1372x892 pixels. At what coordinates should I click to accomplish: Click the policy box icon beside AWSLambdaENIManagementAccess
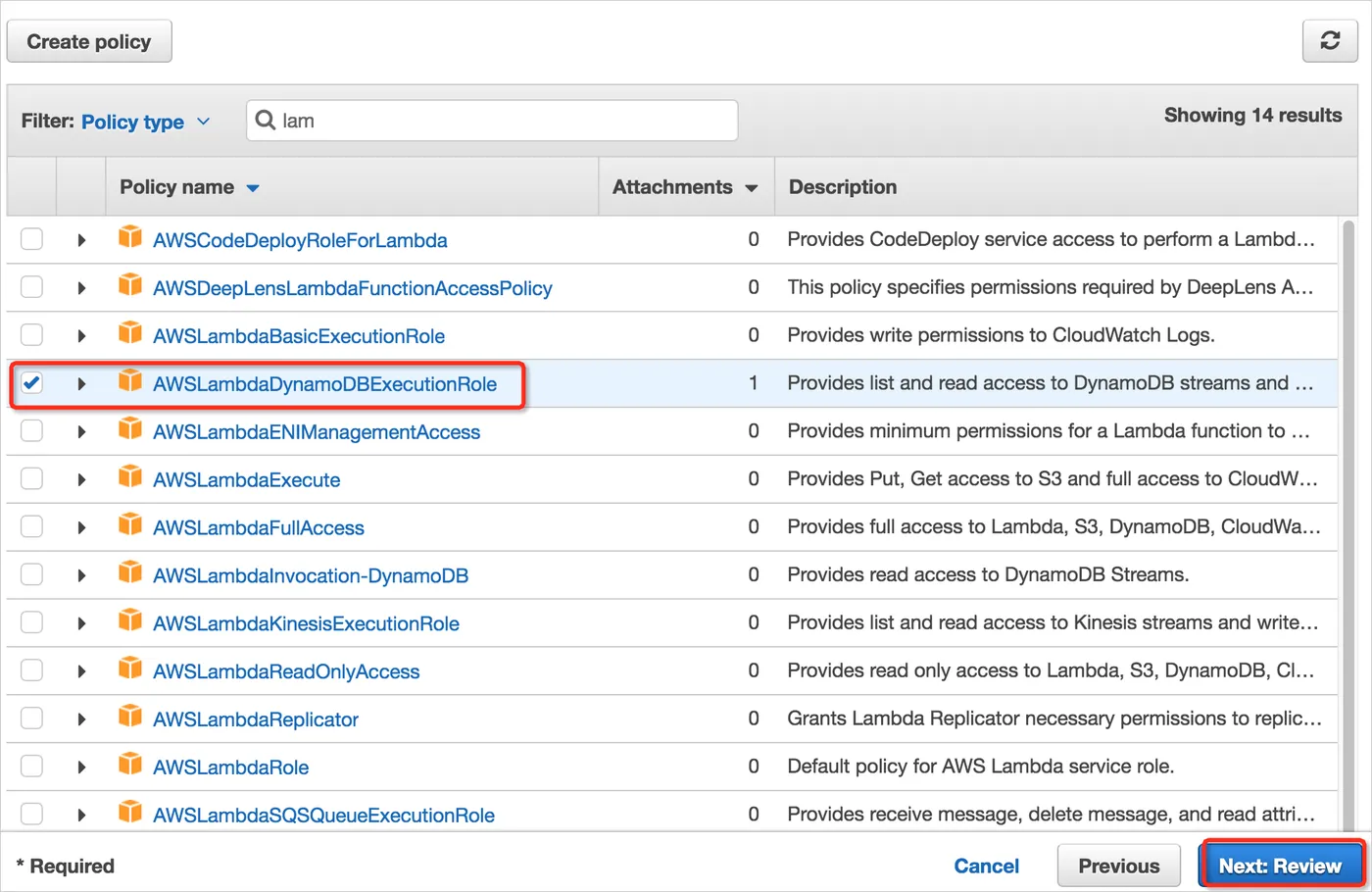click(130, 430)
